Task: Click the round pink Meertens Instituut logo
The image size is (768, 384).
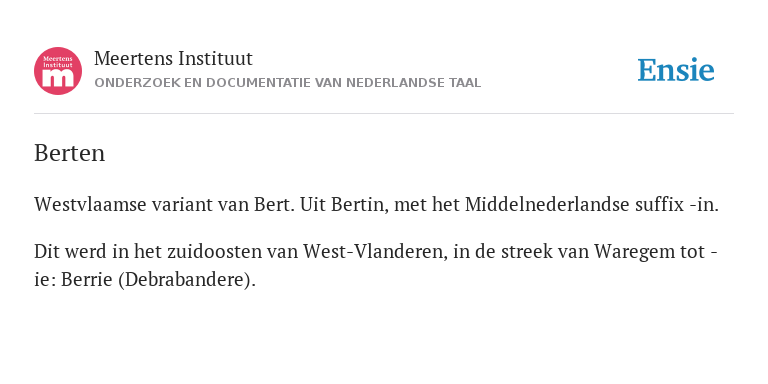Action: (x=58, y=71)
